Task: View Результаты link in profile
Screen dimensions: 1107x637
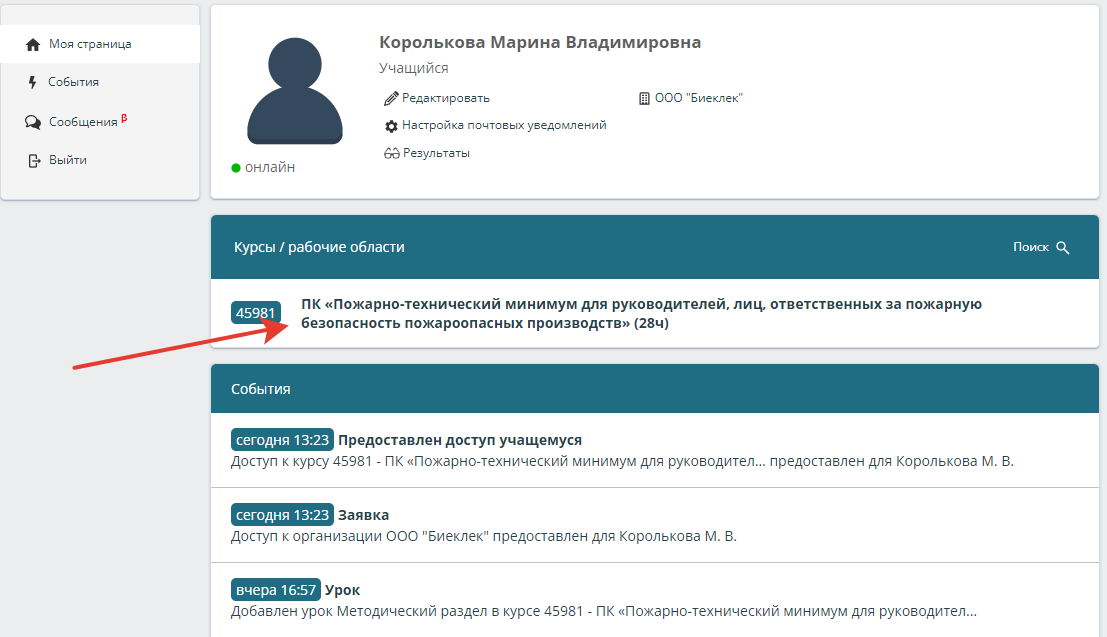Action: (436, 153)
